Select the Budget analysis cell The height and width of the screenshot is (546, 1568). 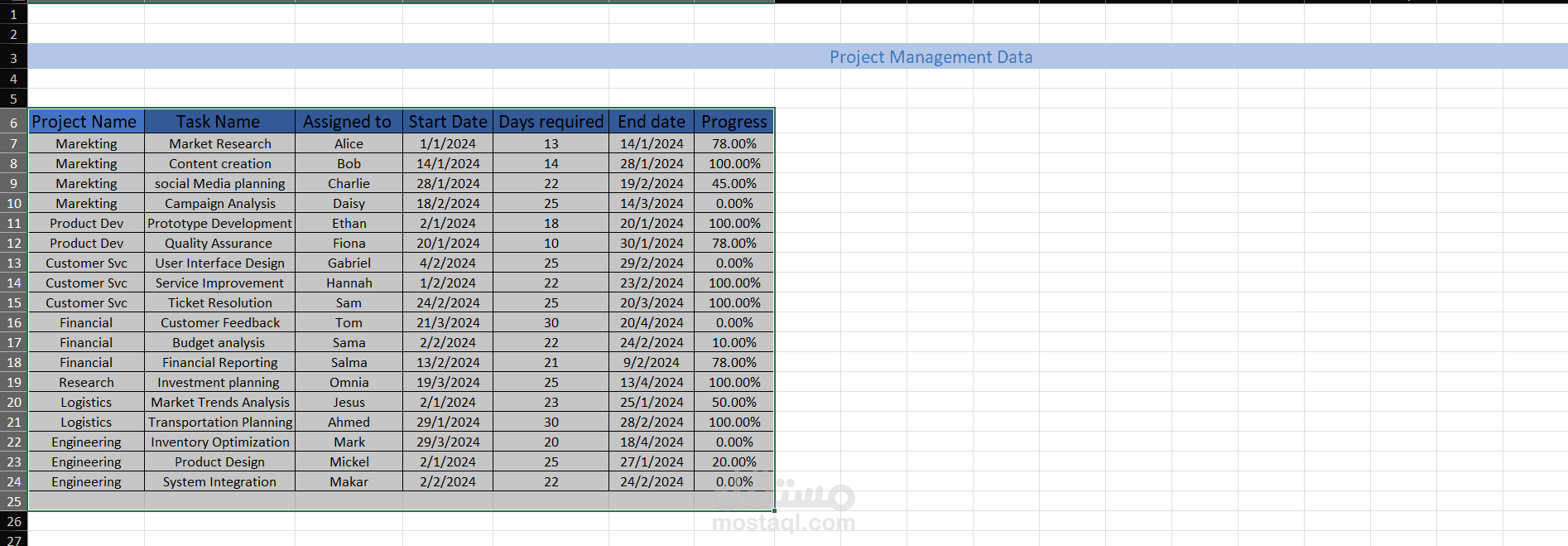pos(219,342)
